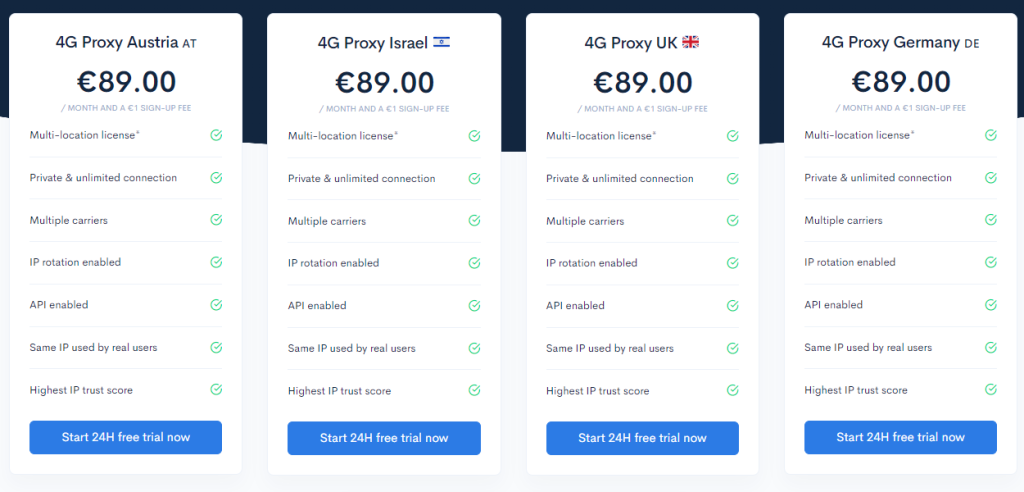
Task: Click UK IP rotation enabled checkmark
Action: [732, 263]
